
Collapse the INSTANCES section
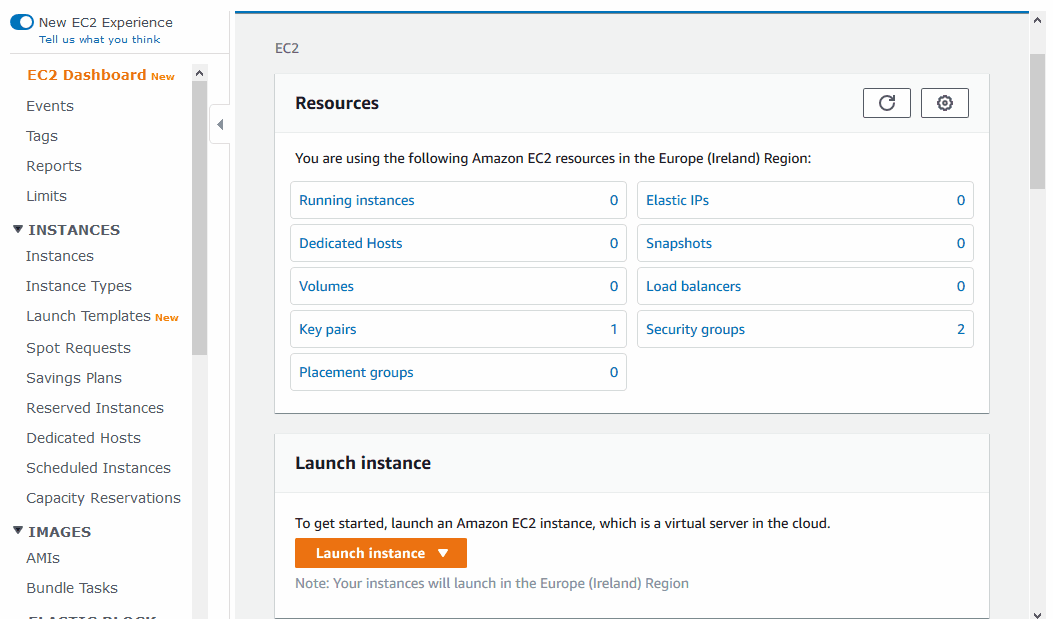pyautogui.click(x=18, y=230)
